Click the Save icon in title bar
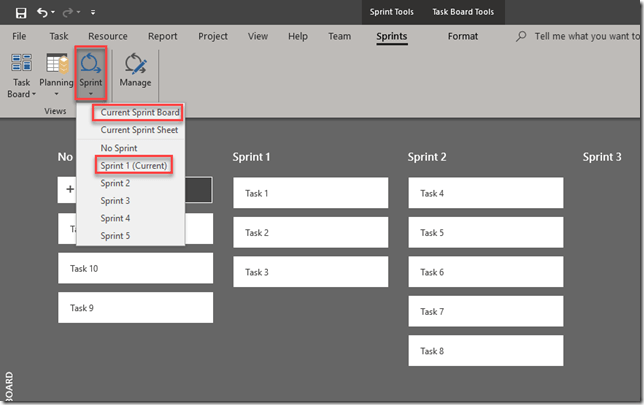Image resolution: width=644 pixels, height=405 pixels. tap(21, 12)
